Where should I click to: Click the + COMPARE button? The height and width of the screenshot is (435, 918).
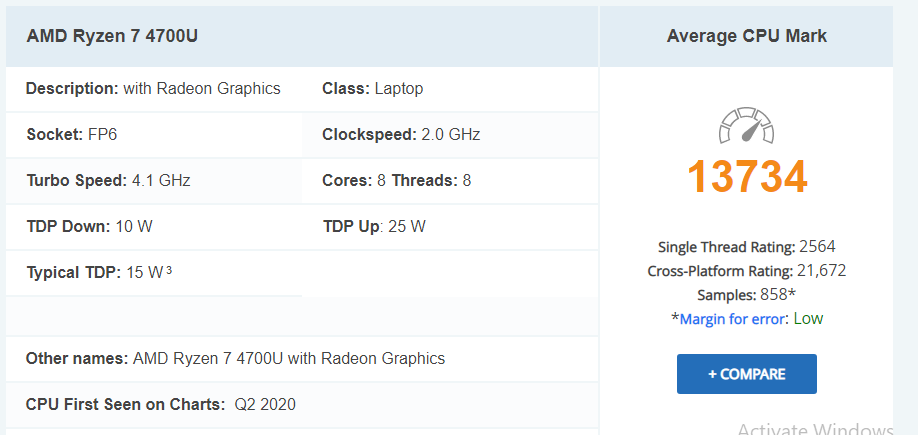click(x=746, y=374)
